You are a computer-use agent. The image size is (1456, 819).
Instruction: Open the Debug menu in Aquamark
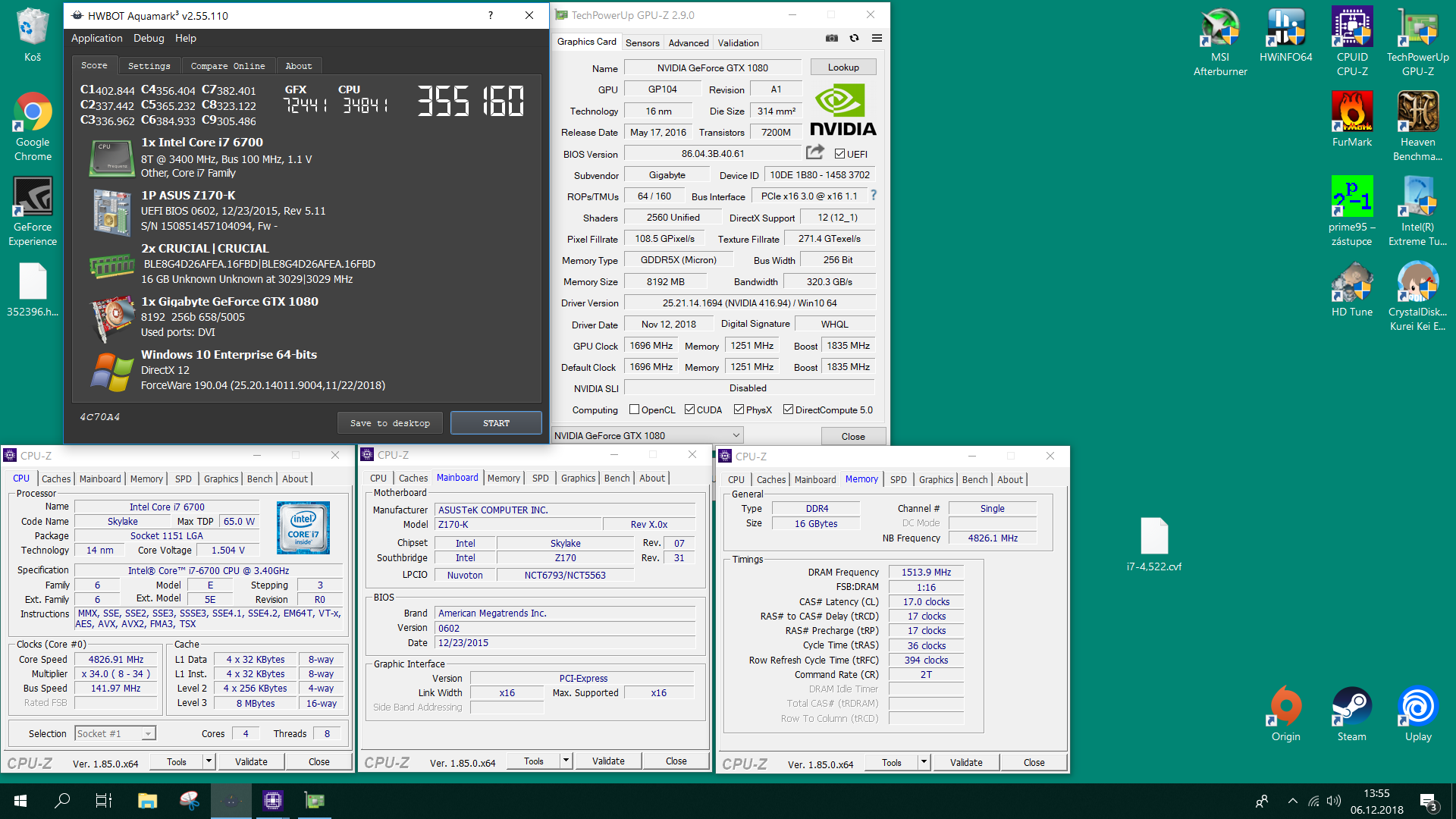[149, 38]
